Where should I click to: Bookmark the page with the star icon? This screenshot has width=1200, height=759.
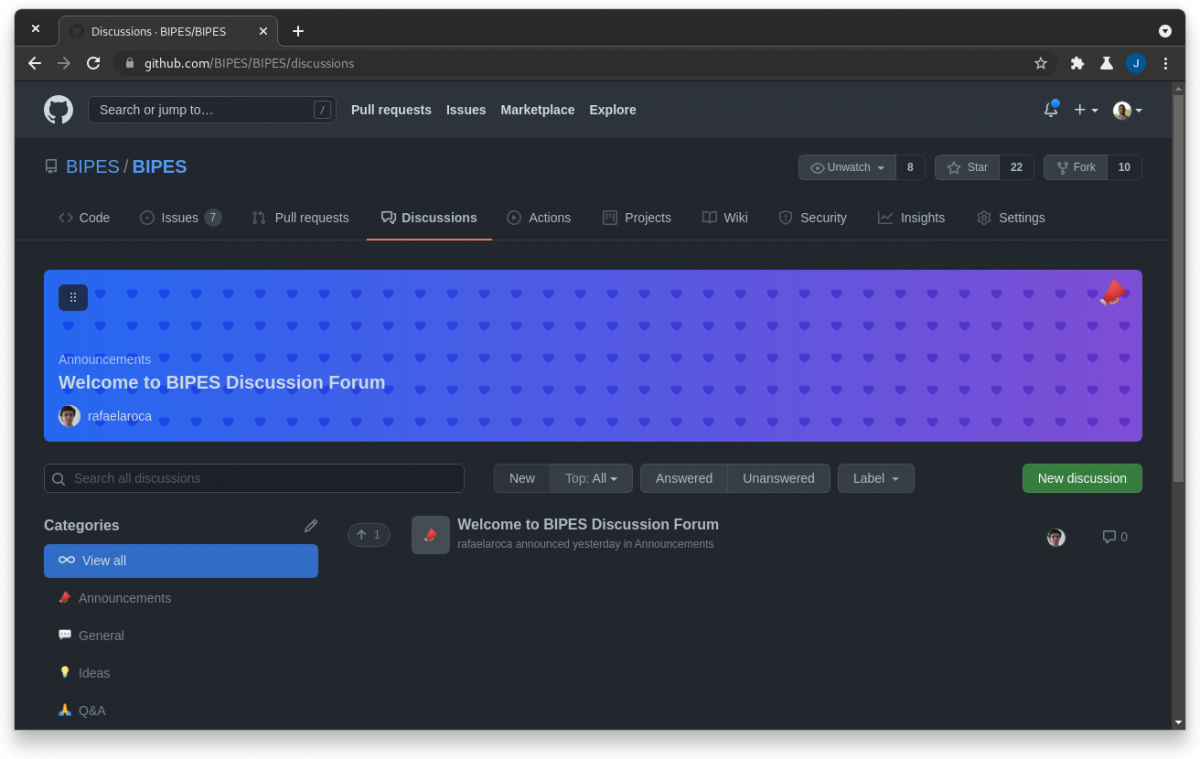[1040, 62]
